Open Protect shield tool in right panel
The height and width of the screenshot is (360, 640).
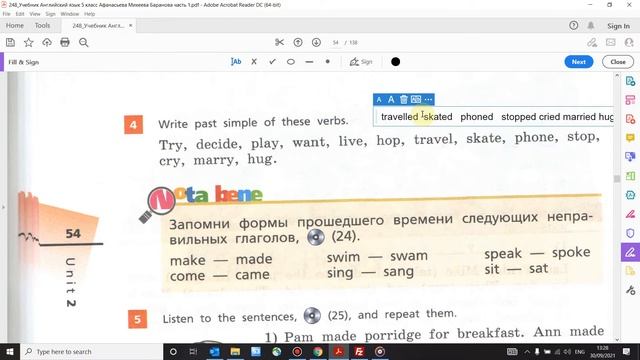point(630,233)
